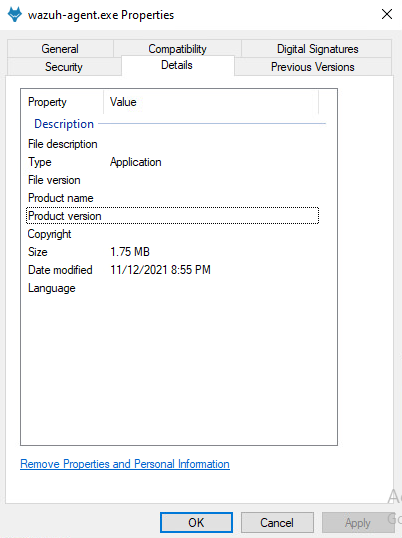Screen dimensions: 402x538
Task: Select the Date modified row
Action: coord(173,270)
